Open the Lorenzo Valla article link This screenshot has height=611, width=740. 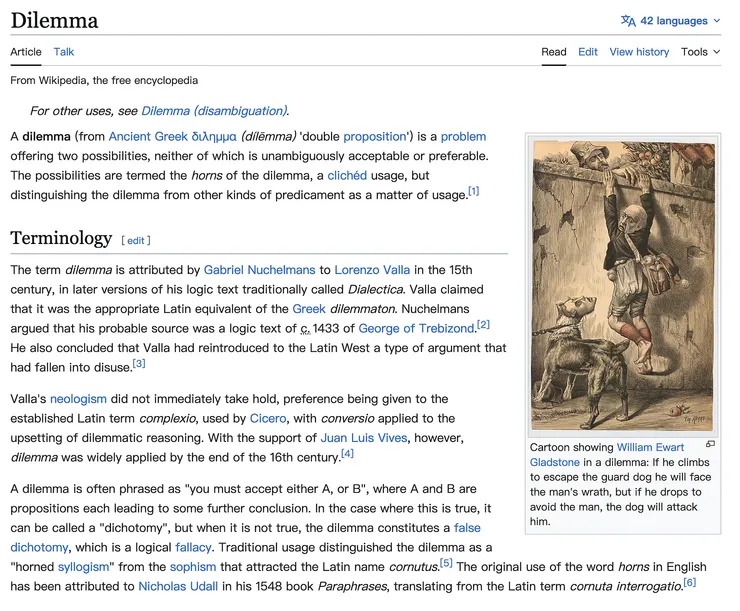click(x=372, y=270)
